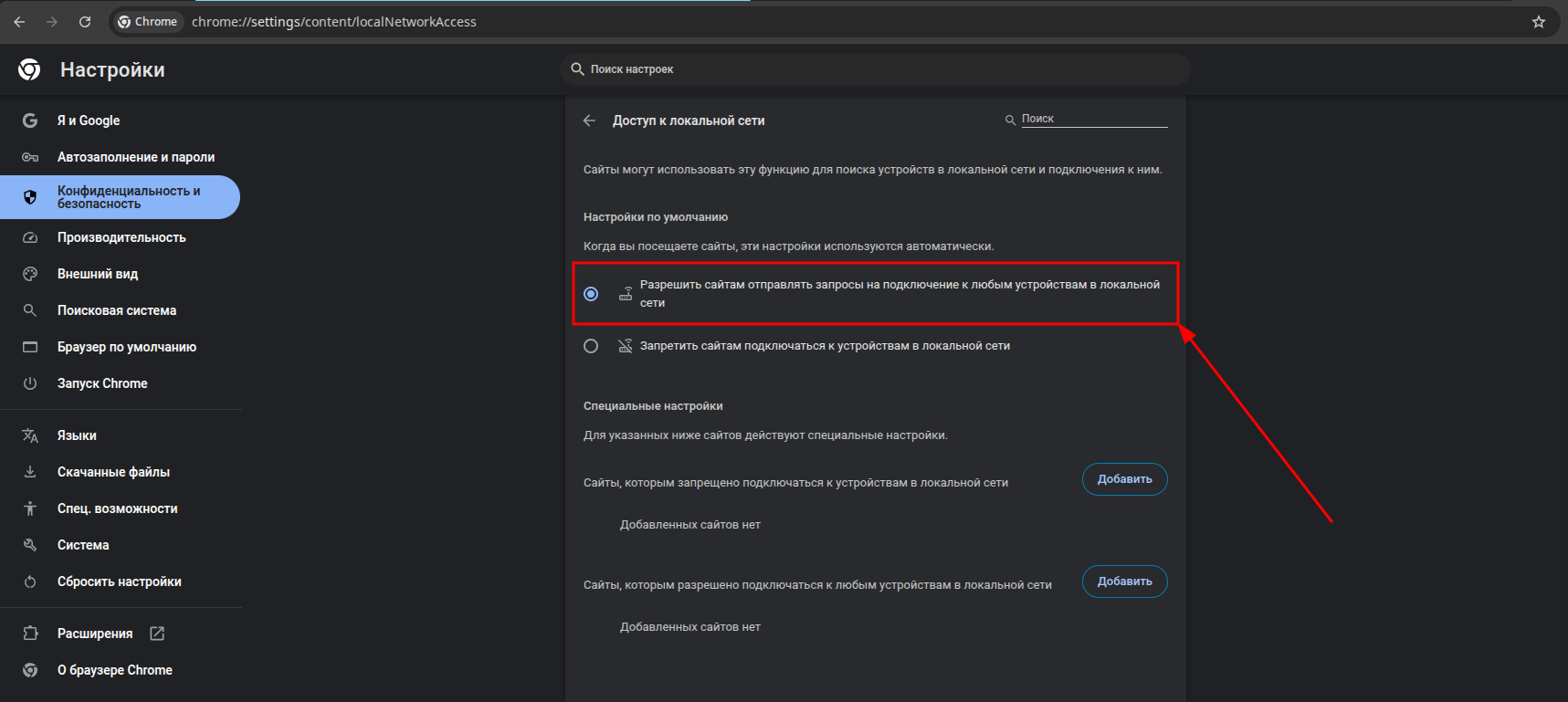Click the browser reload page icon
1568x702 pixels.
pos(85,22)
